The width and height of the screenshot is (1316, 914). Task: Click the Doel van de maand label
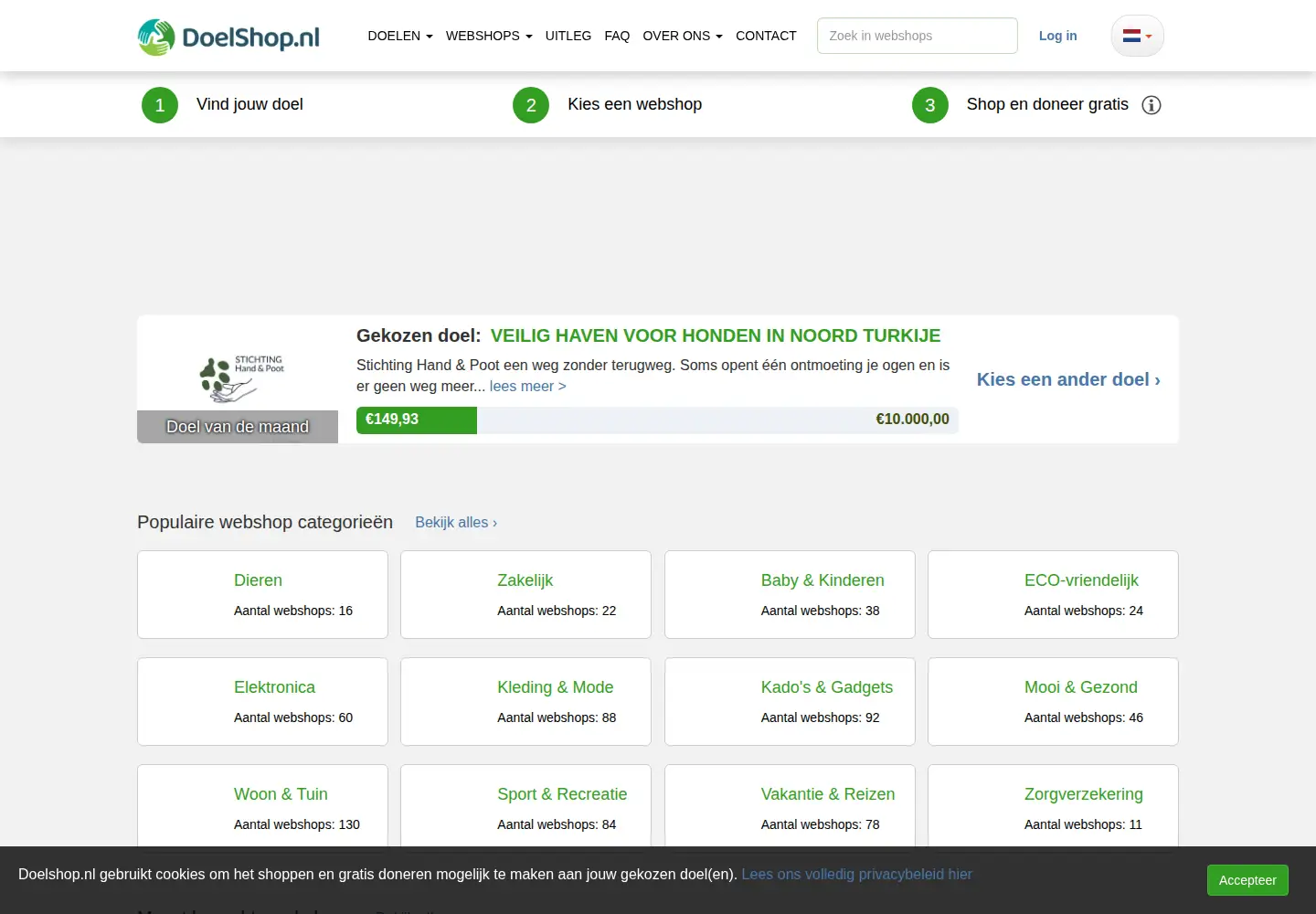[x=238, y=427]
